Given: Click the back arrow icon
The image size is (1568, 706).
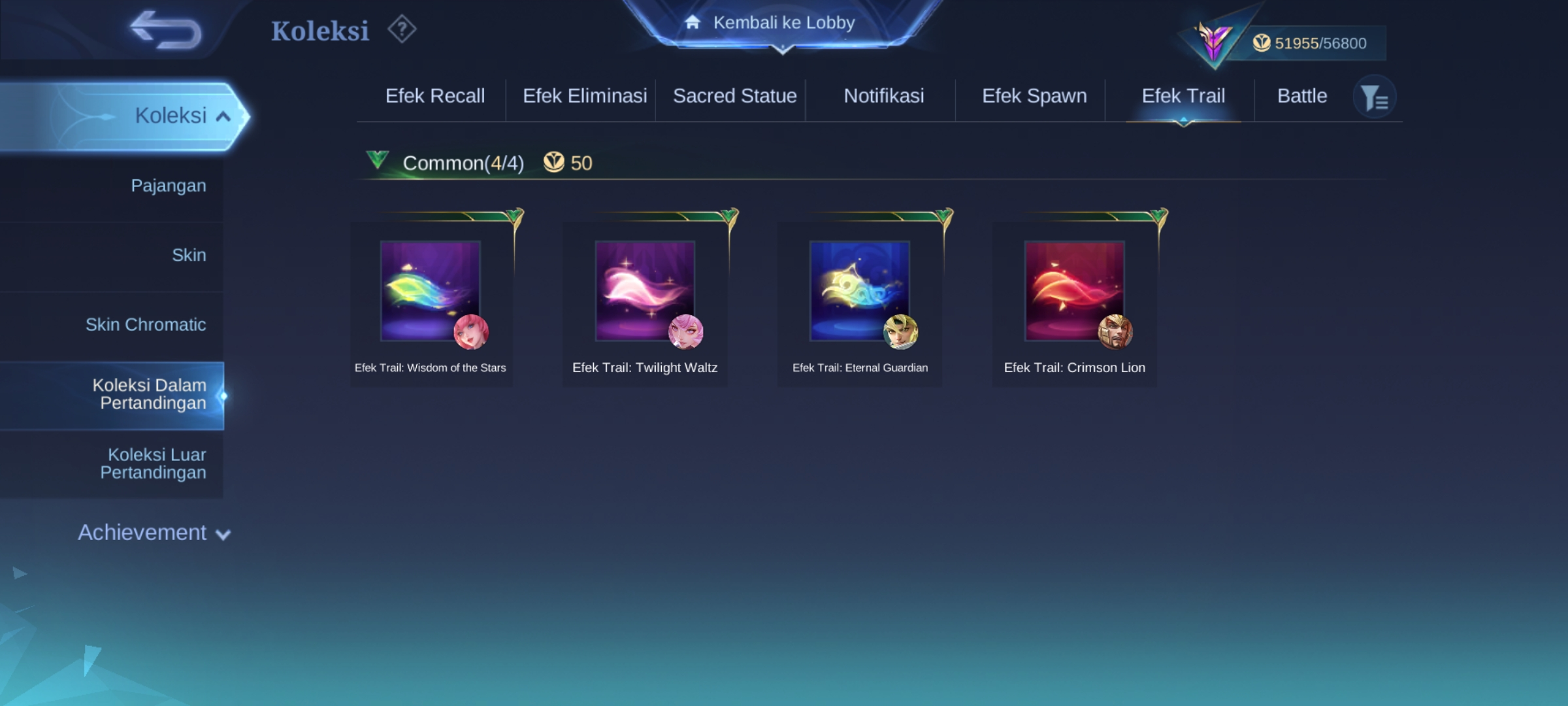Looking at the screenshot, I should pos(166,30).
